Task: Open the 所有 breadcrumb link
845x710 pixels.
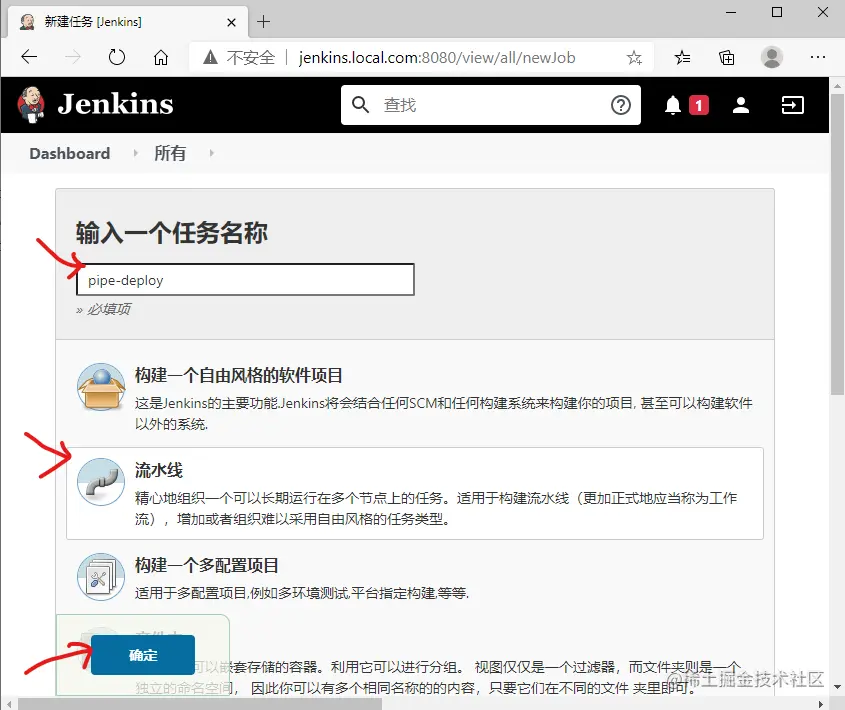Action: pos(170,154)
